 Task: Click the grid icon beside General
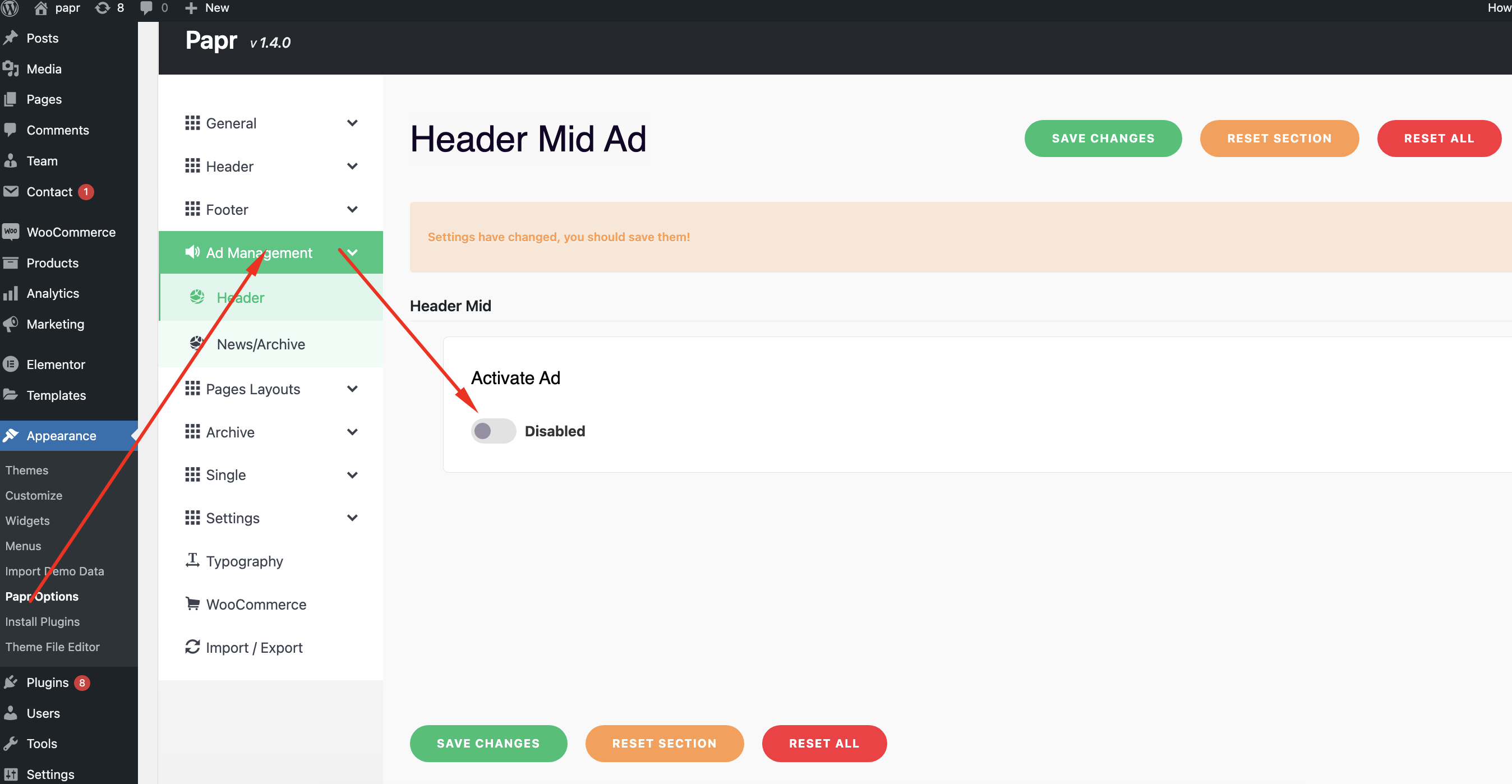(x=192, y=123)
